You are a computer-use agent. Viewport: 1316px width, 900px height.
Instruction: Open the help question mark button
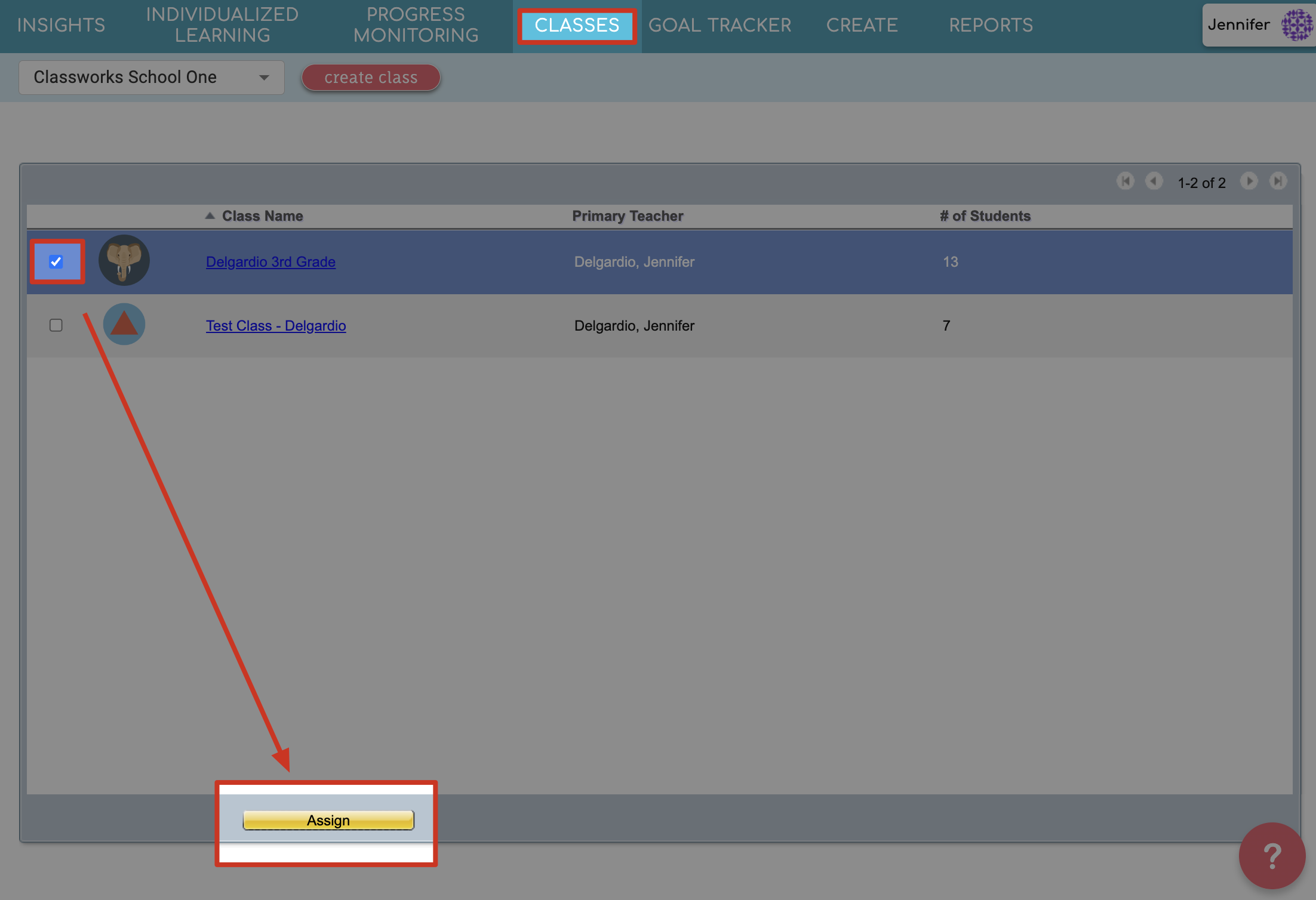[x=1272, y=856]
